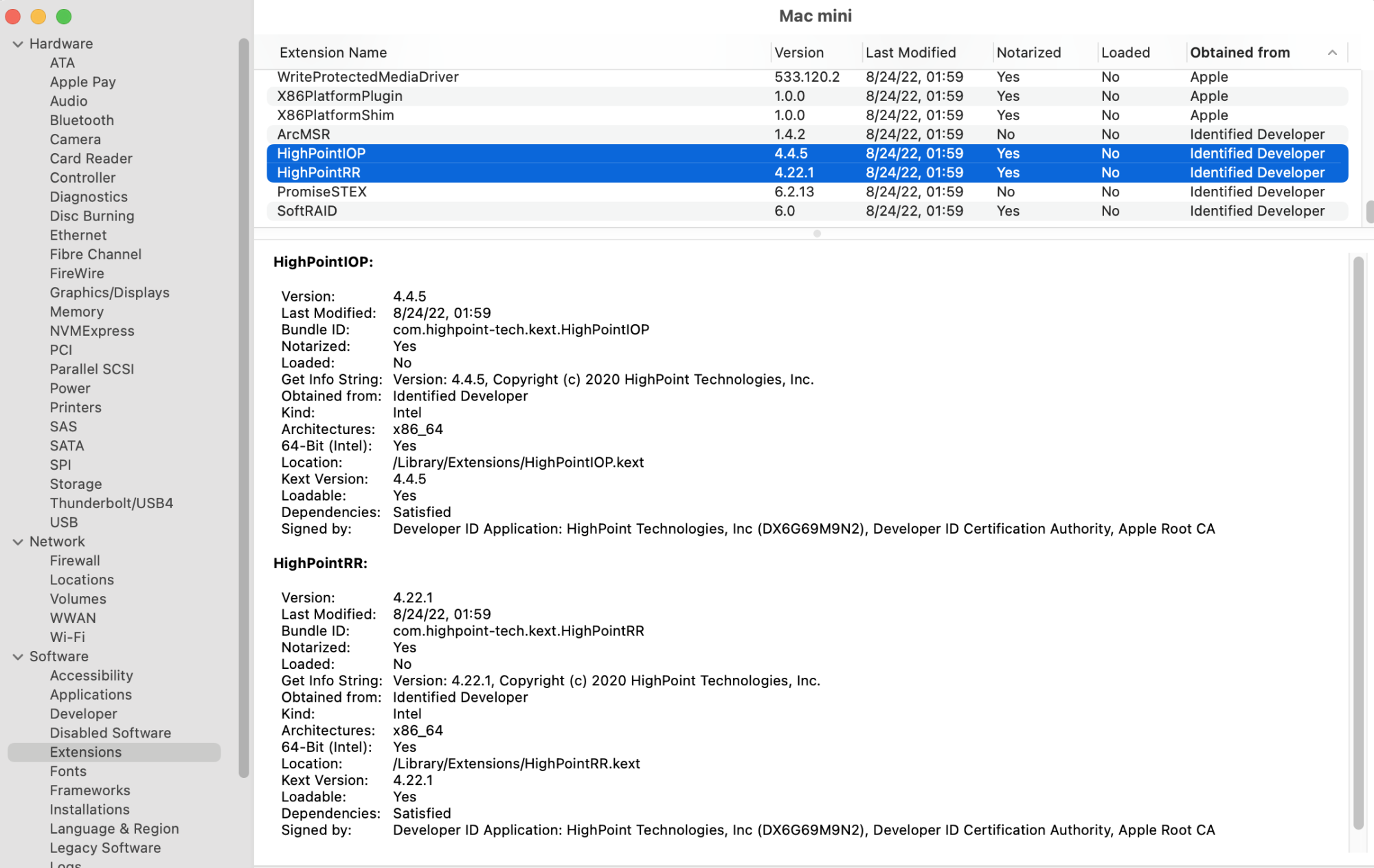Open Fonts under Software
1374x868 pixels.
pos(68,772)
